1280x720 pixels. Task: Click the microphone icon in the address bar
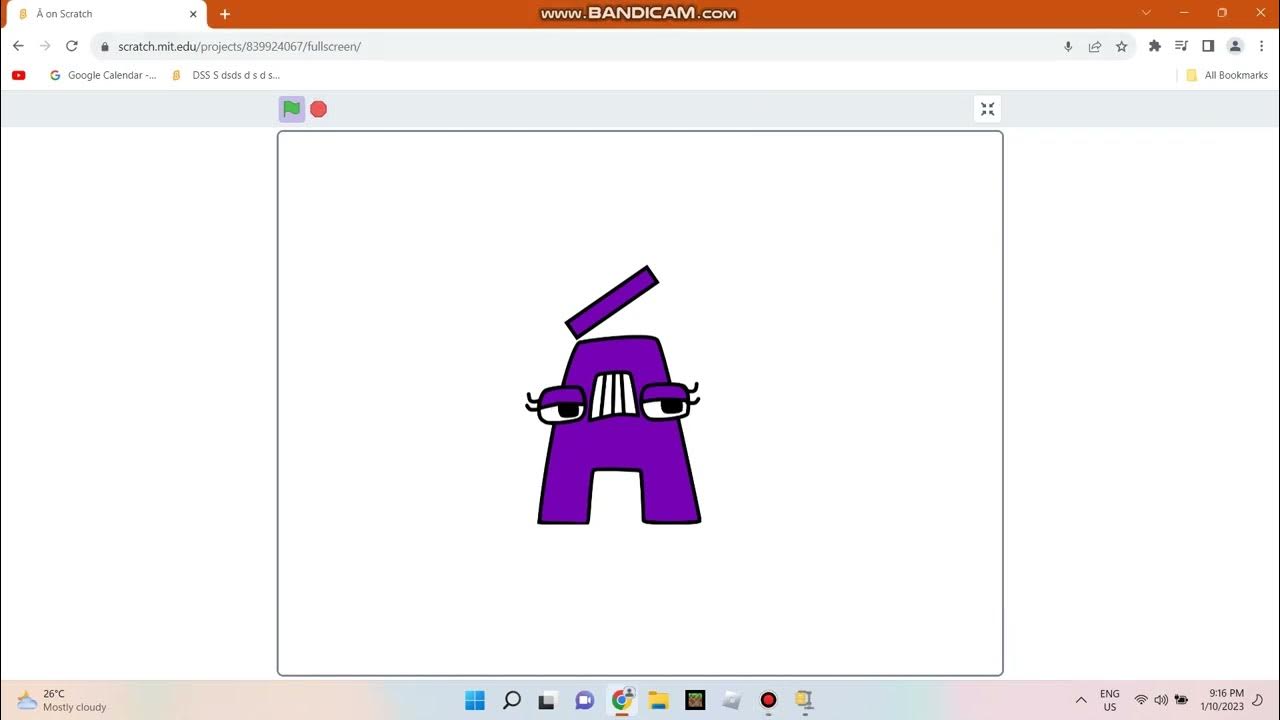tap(1068, 46)
